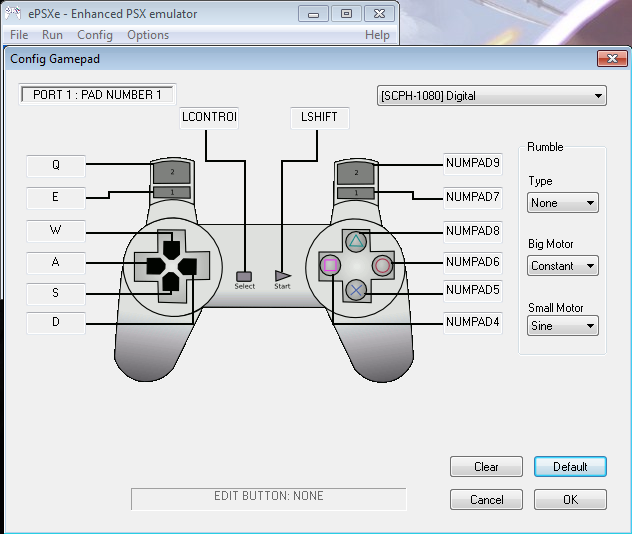The width and height of the screenshot is (632, 534).
Task: Click the left shoulder button 1 (L1)
Action: point(172,192)
